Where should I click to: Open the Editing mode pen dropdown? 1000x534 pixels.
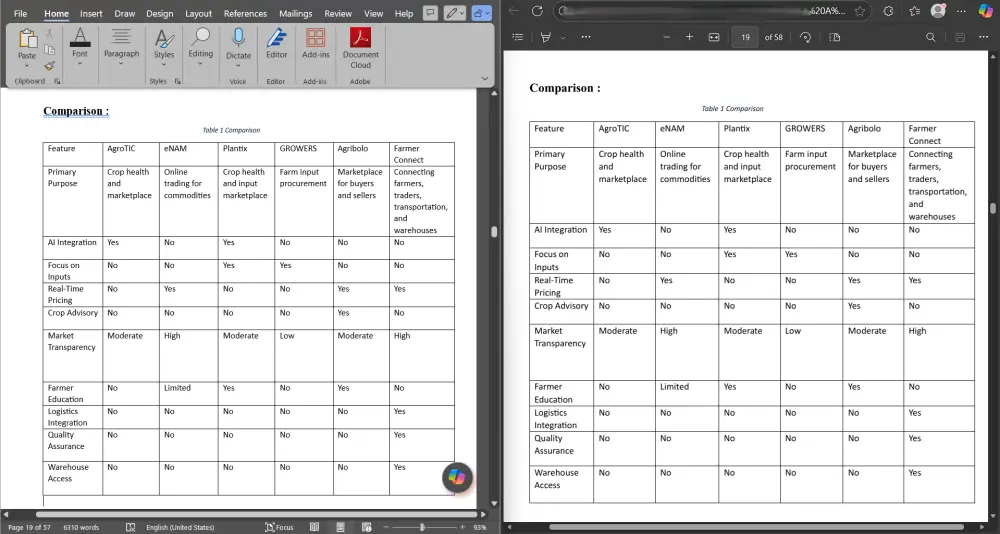(455, 13)
